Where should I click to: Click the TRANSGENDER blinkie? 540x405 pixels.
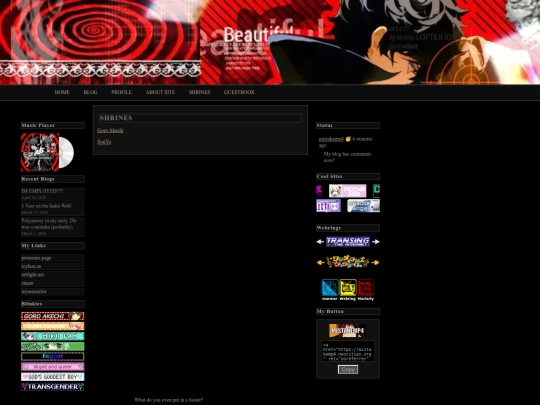coord(52,387)
